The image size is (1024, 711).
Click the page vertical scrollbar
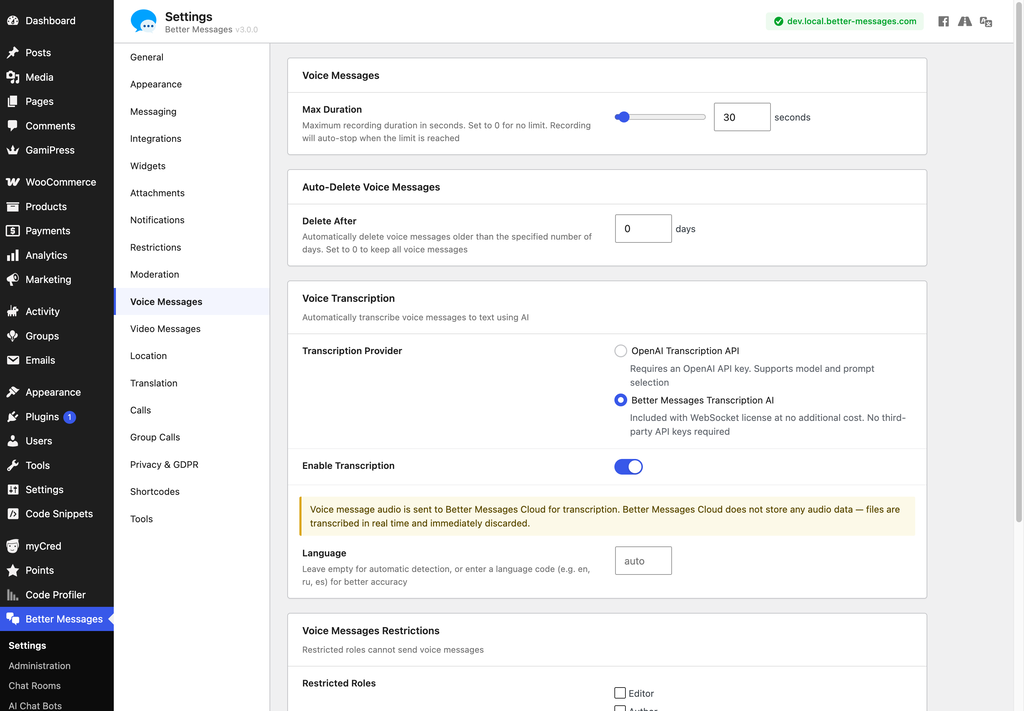(1019, 261)
